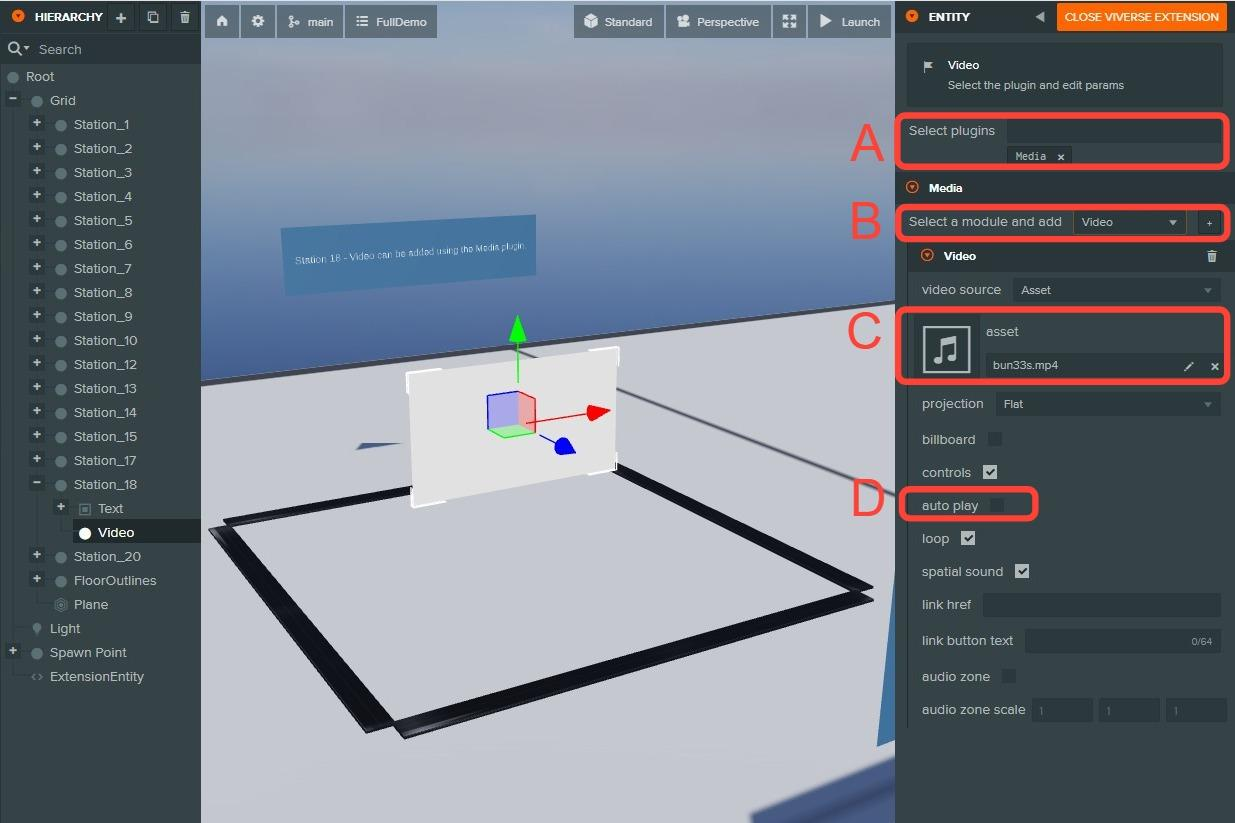Open the video source Asset dropdown
The height and width of the screenshot is (823, 1235).
[1115, 290]
